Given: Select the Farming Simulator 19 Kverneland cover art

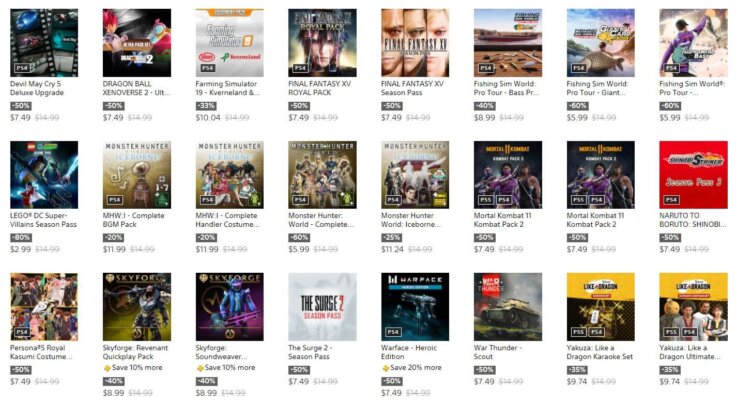Looking at the screenshot, I should click(229, 43).
